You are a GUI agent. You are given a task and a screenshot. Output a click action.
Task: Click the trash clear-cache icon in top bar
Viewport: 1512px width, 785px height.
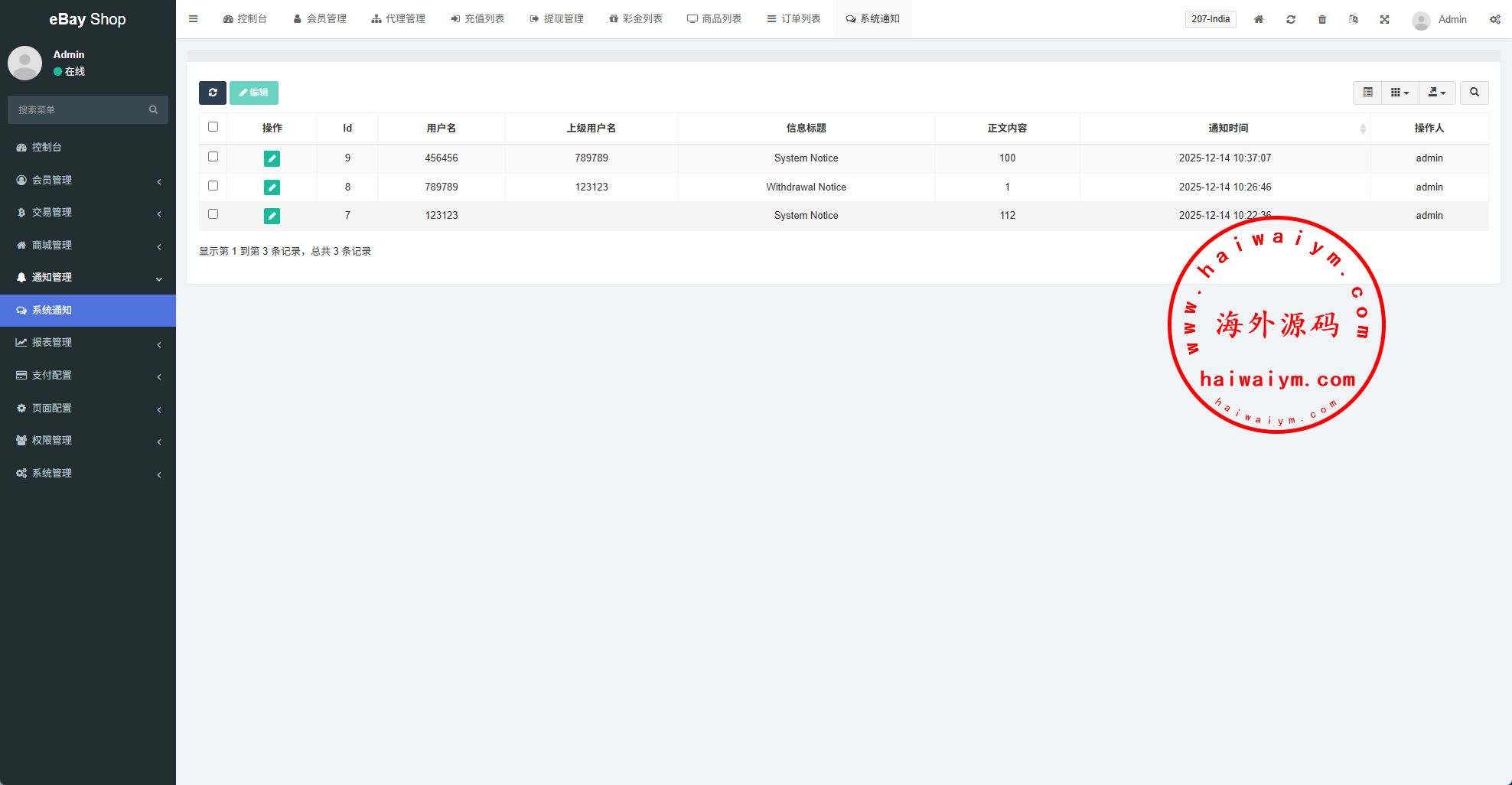point(1322,19)
